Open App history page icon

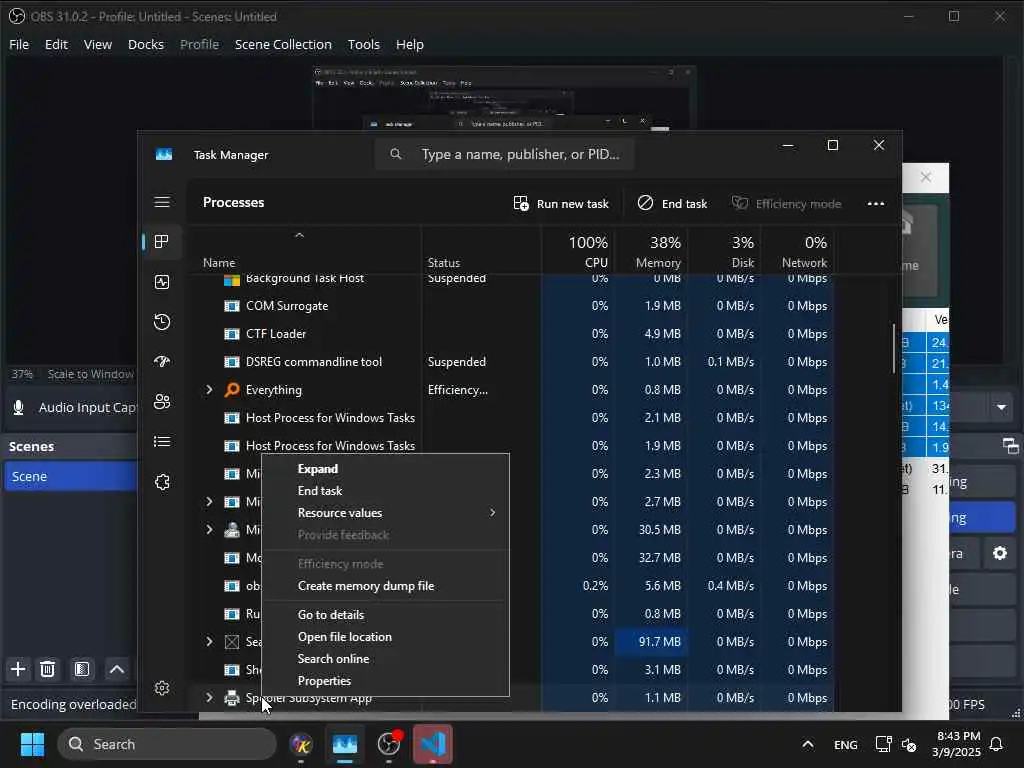click(x=162, y=322)
